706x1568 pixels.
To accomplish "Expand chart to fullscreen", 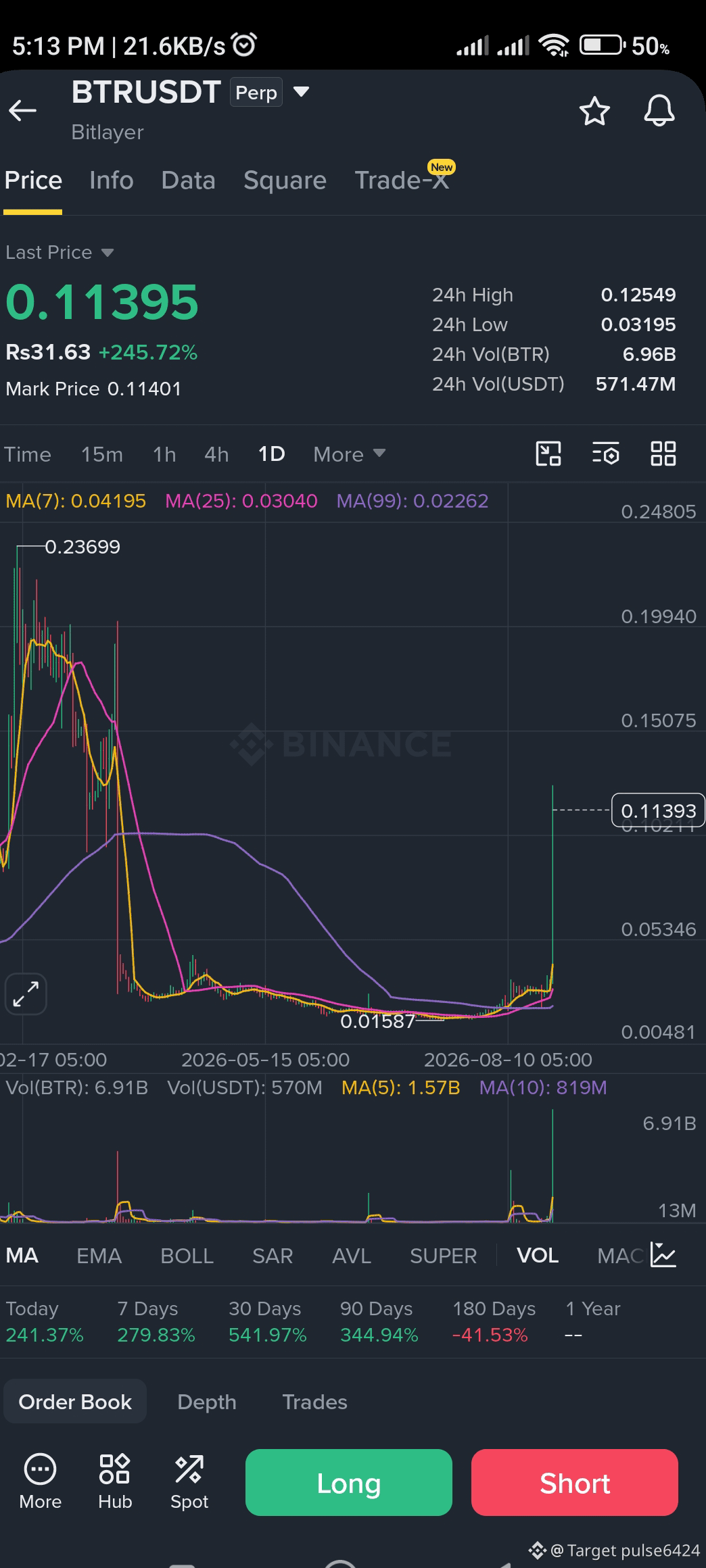I will point(26,994).
